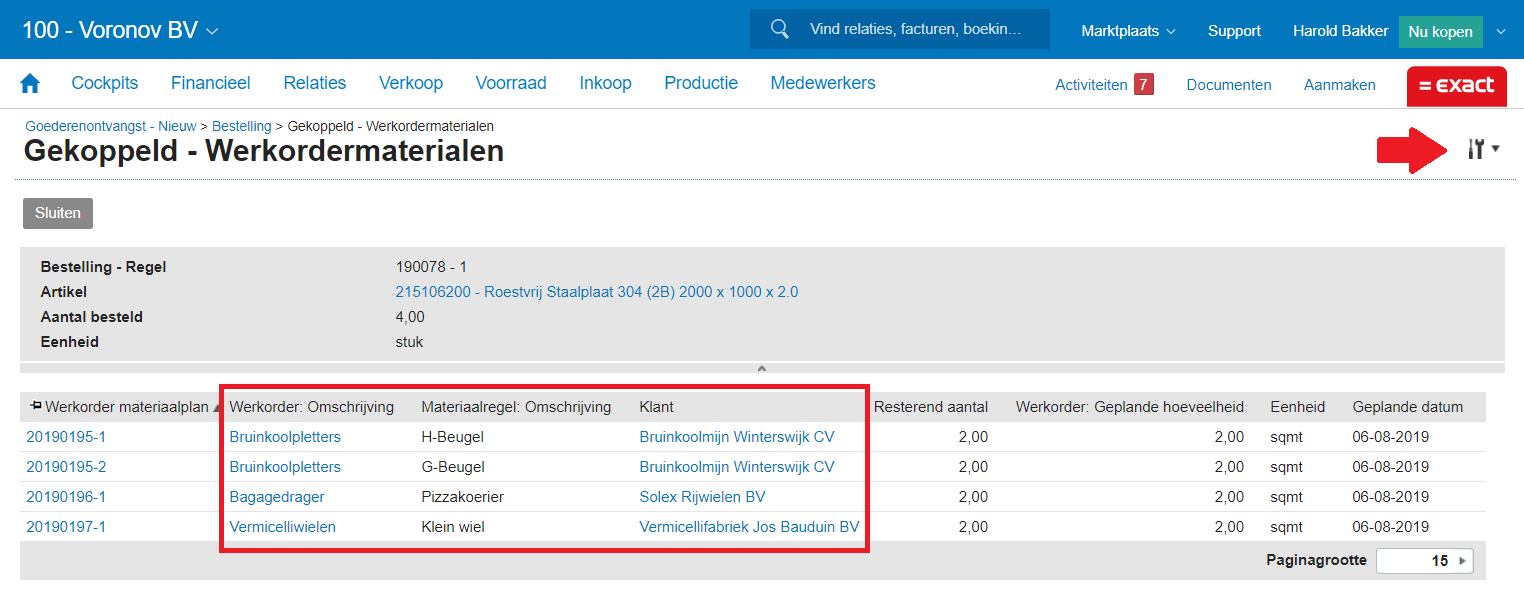Open Bruinkoolmijn Winterswijk CV in H-Beugel row

pyautogui.click(x=736, y=437)
